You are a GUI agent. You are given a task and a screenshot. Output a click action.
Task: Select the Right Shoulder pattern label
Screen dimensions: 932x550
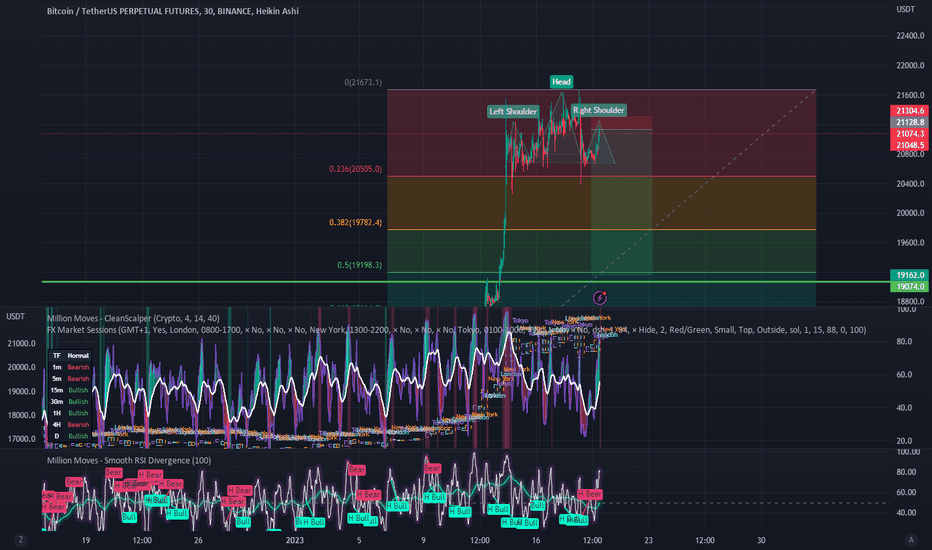(x=599, y=110)
